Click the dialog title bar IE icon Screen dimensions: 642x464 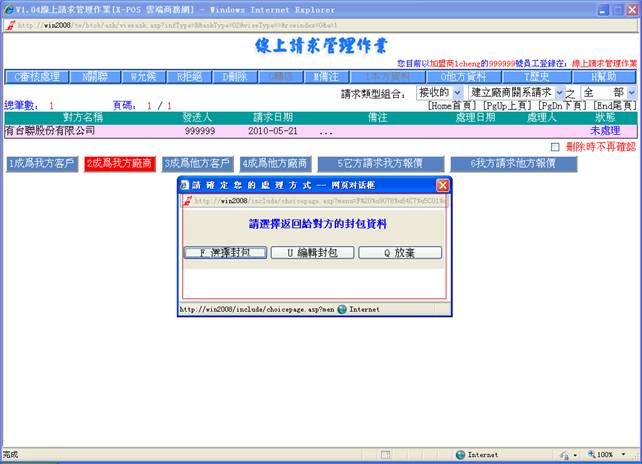click(x=185, y=185)
